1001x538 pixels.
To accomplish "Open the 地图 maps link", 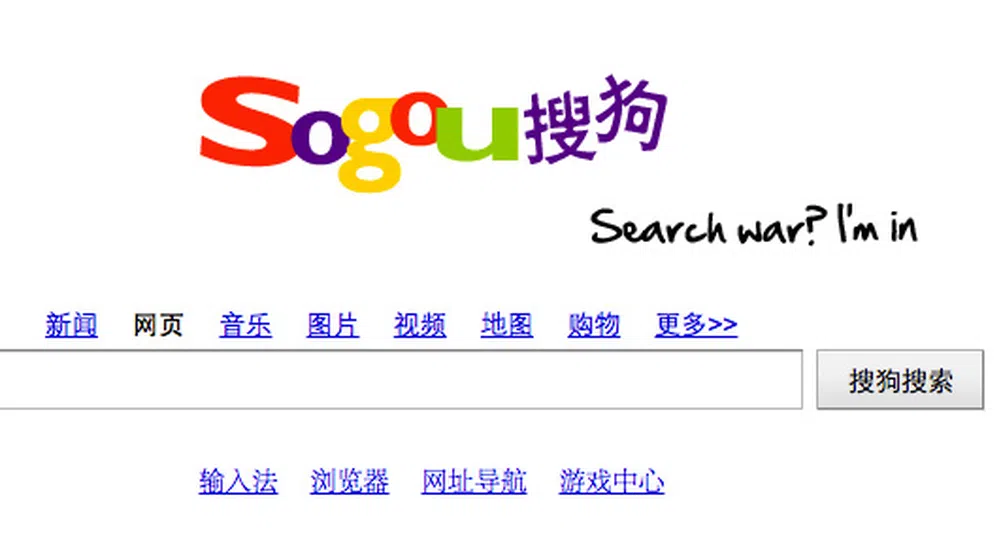I will click(x=507, y=325).
